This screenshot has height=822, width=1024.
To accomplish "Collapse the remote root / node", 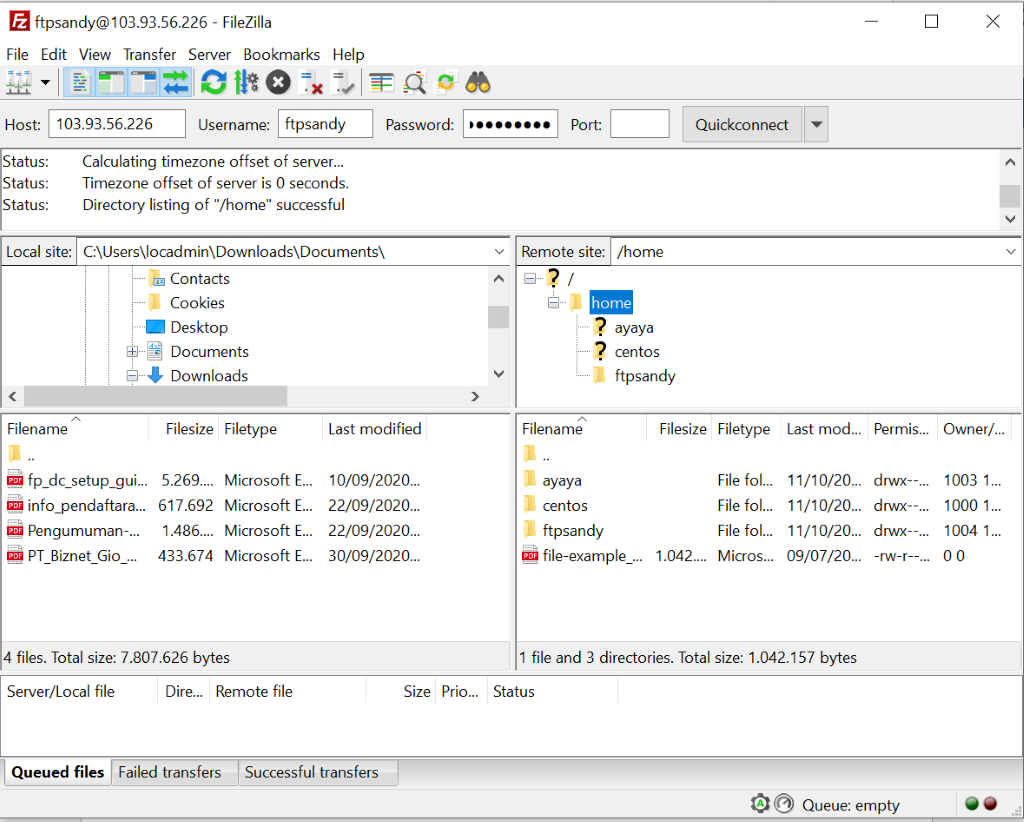I will (x=530, y=279).
